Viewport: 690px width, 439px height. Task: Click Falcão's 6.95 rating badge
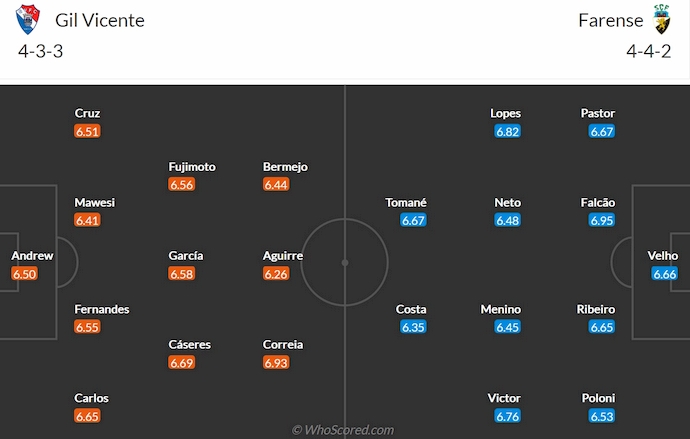click(602, 220)
